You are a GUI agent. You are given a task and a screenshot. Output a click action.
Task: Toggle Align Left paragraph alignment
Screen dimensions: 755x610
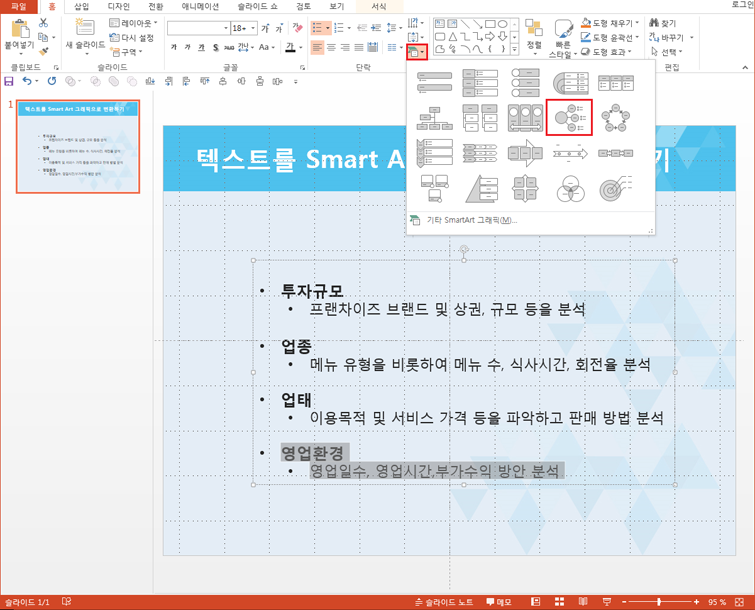click(317, 47)
